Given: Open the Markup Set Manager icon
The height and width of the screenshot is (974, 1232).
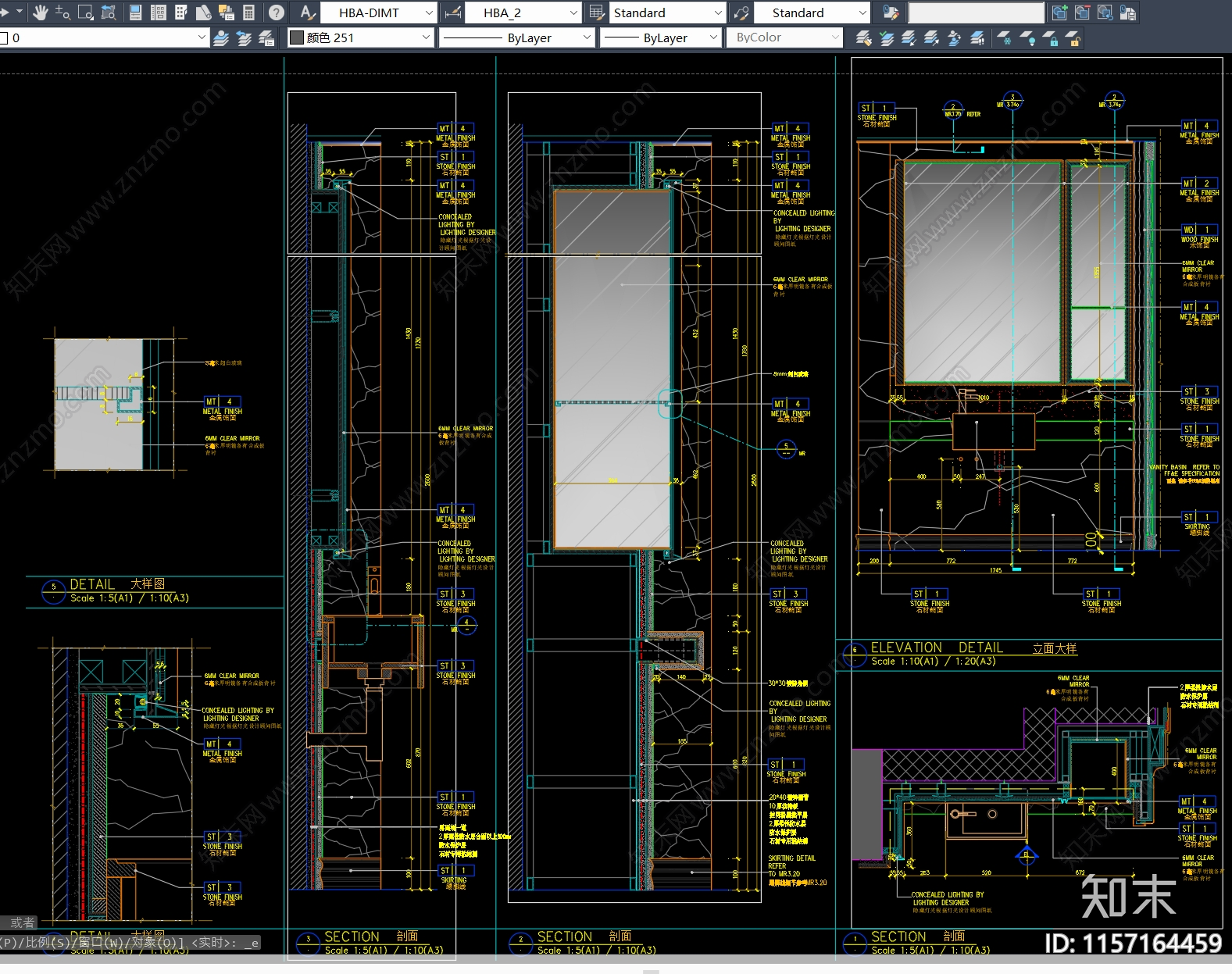Looking at the screenshot, I should pyautogui.click(x=227, y=12).
